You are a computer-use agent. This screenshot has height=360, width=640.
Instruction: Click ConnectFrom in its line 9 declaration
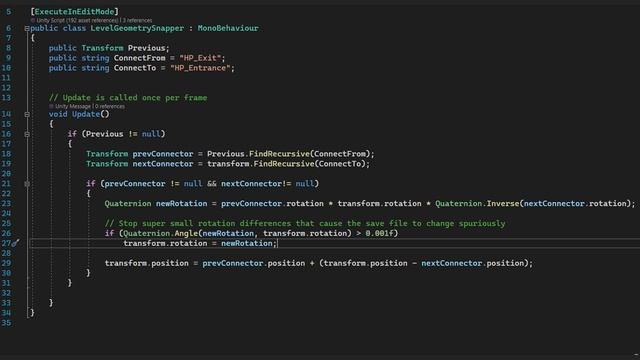click(140, 58)
